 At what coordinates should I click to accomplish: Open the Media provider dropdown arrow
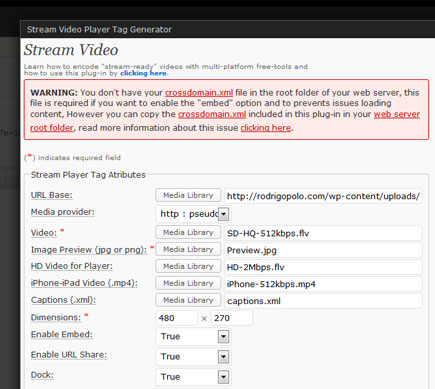224,214
